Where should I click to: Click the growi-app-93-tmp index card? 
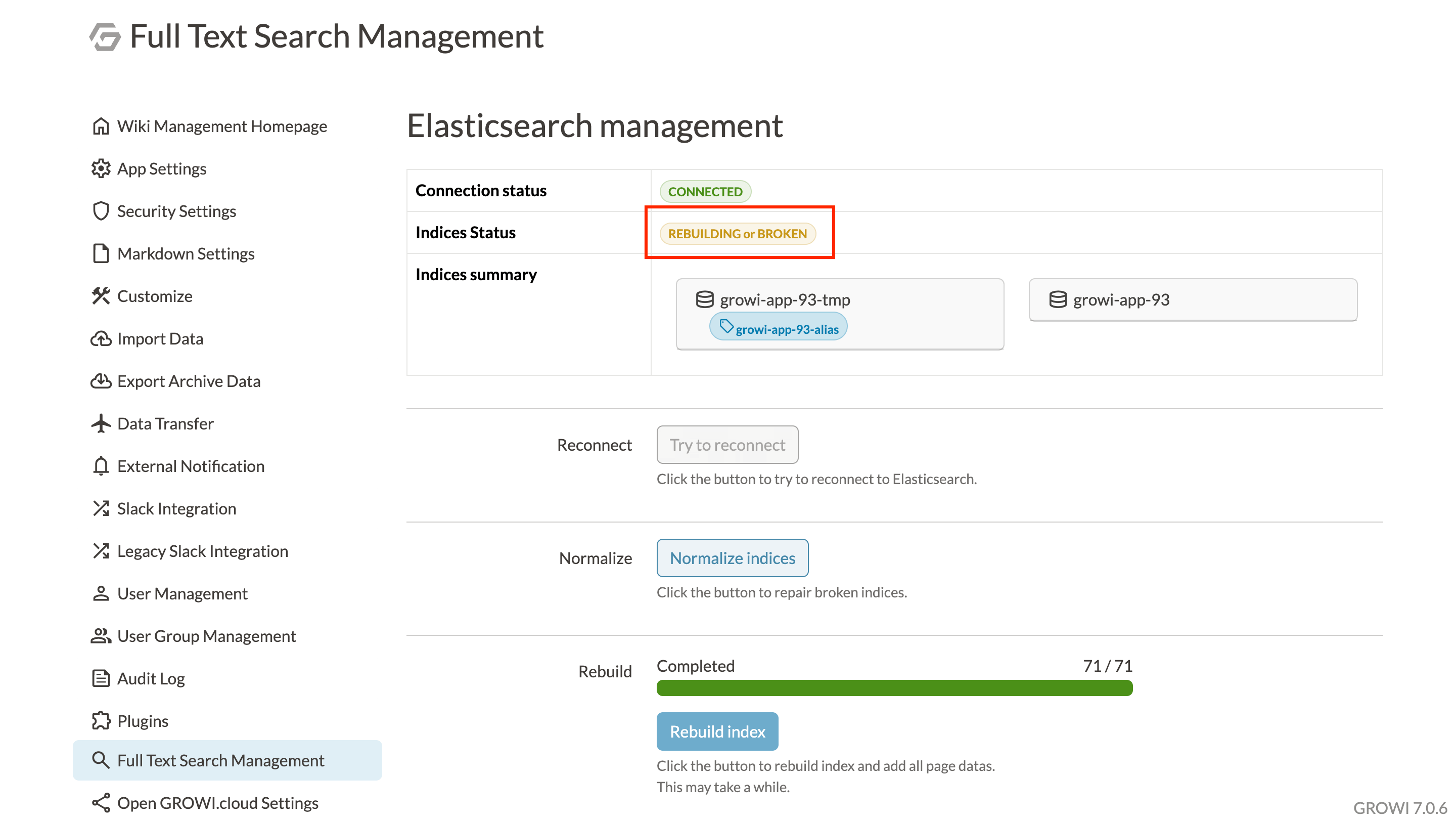840,314
